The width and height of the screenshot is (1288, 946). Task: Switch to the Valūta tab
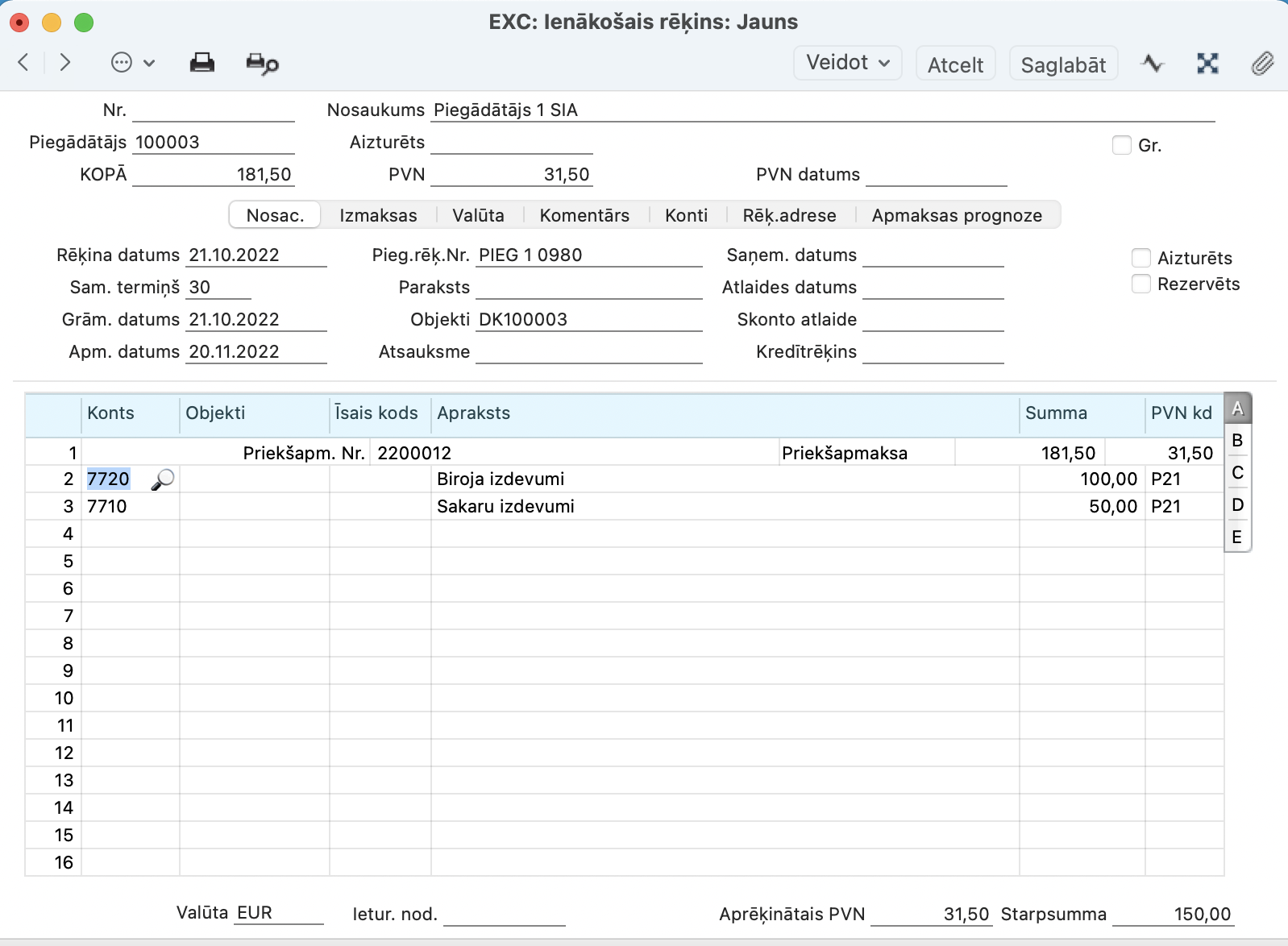click(478, 215)
